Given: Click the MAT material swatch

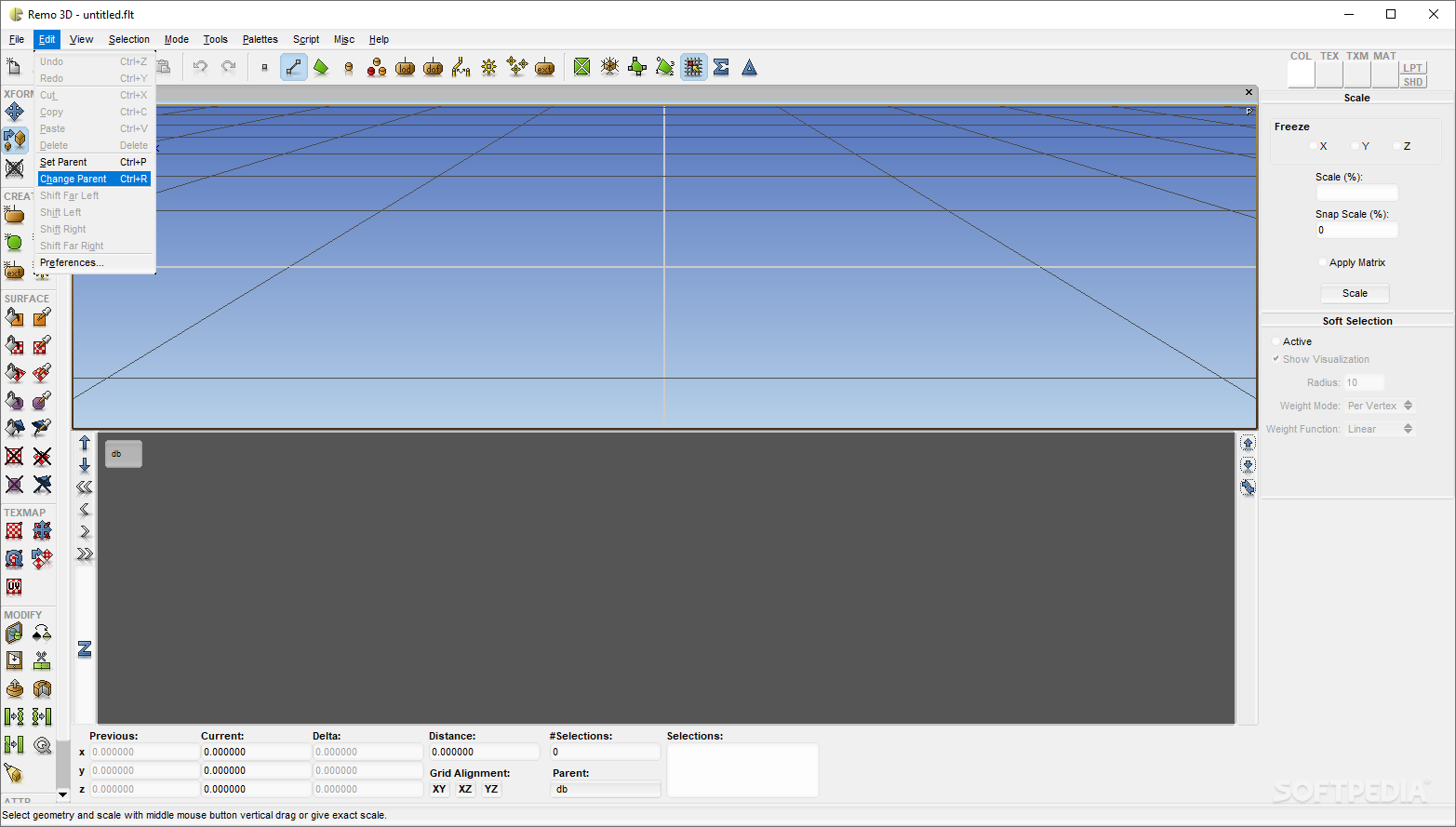Looking at the screenshot, I should [x=1384, y=74].
